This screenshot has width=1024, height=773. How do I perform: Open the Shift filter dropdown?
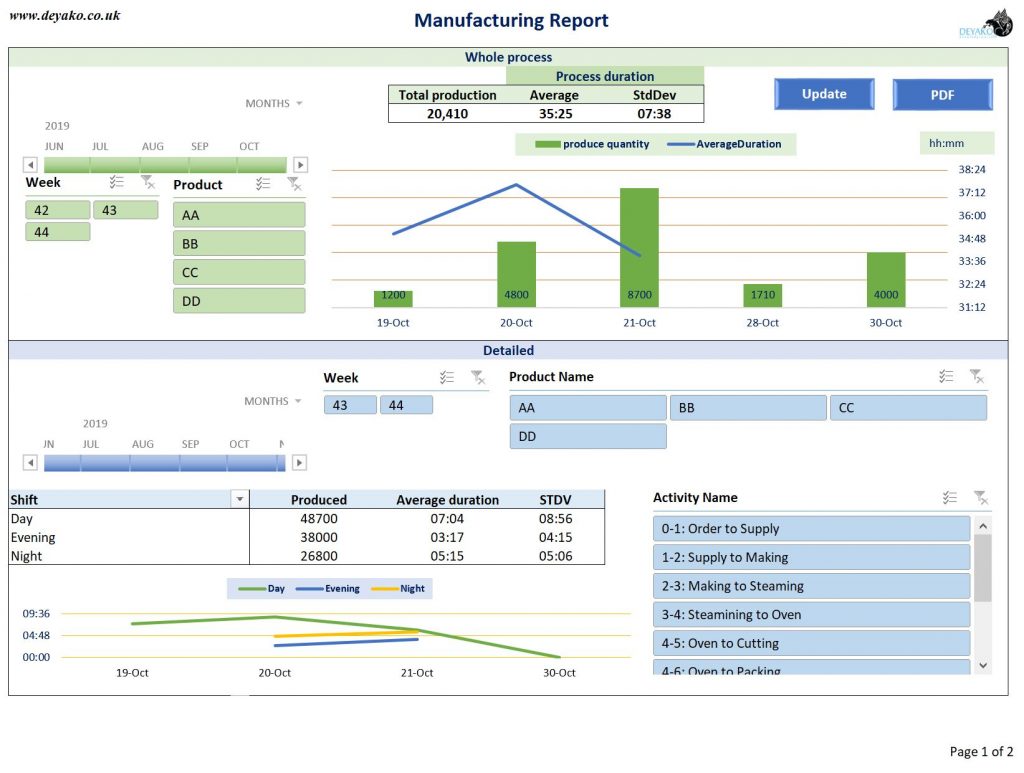[238, 499]
